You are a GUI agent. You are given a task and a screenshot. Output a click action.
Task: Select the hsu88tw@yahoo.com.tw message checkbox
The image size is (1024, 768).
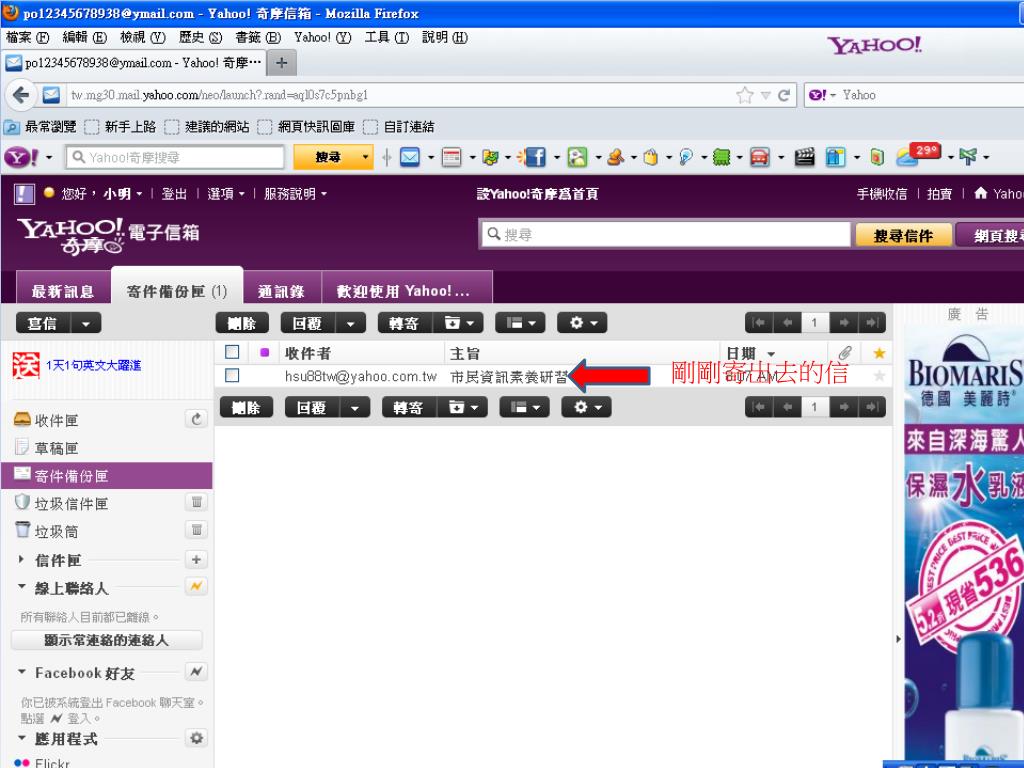(232, 376)
